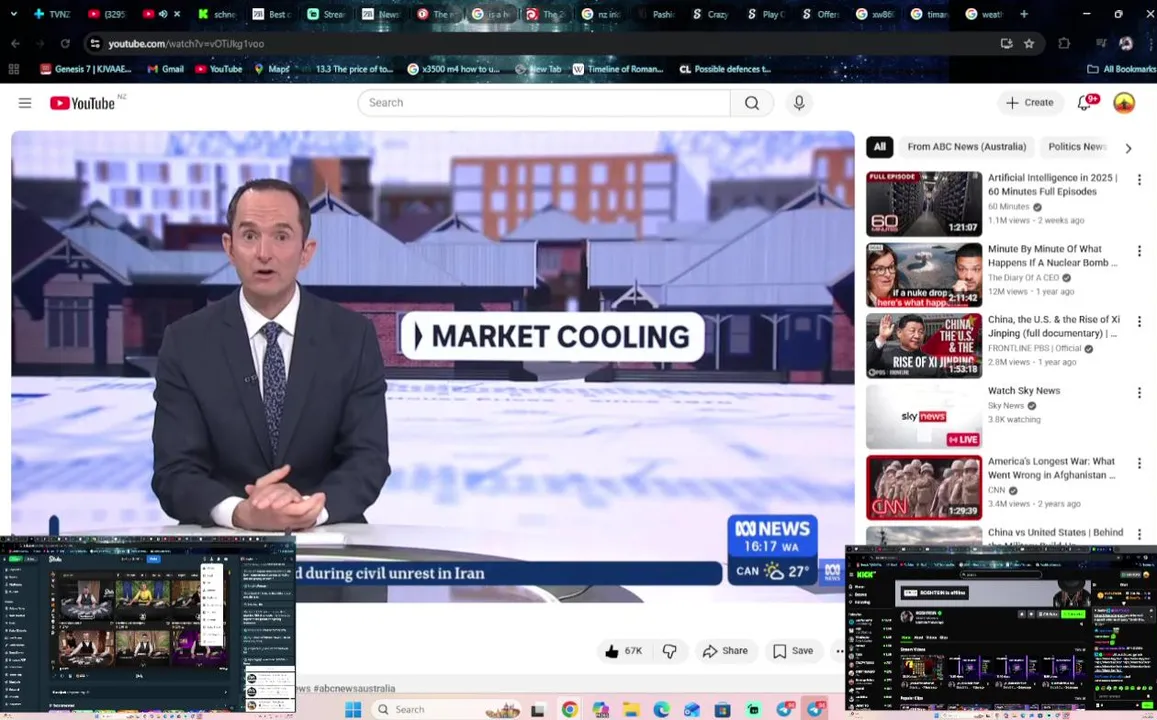This screenshot has width=1157, height=720.
Task: Go back with Chrome's back arrow
Action: pos(15,44)
